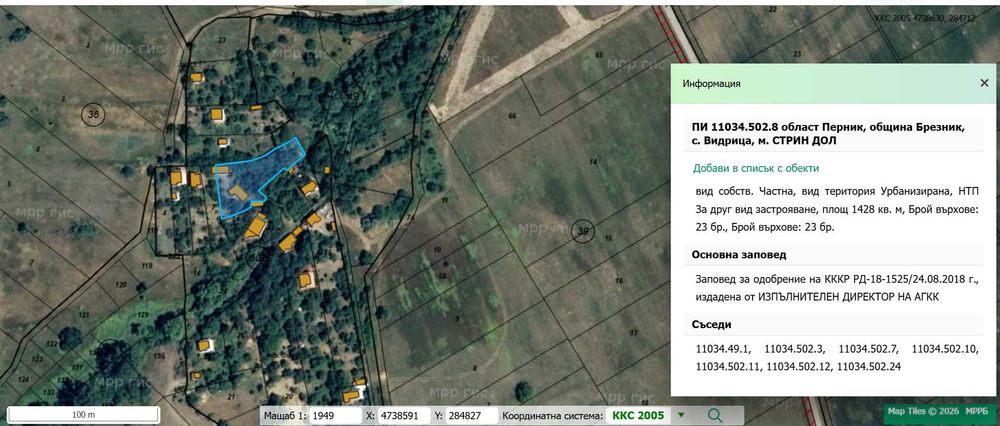The width and height of the screenshot is (1000, 426).
Task: Click neighbor parcel 11034.502.7
Action: coord(868,349)
